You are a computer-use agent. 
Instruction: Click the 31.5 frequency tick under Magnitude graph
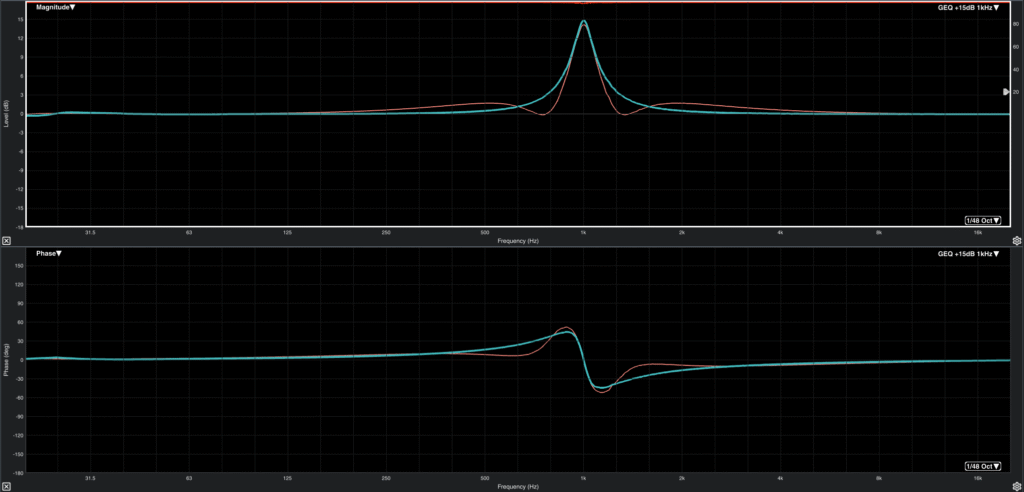tap(90, 233)
